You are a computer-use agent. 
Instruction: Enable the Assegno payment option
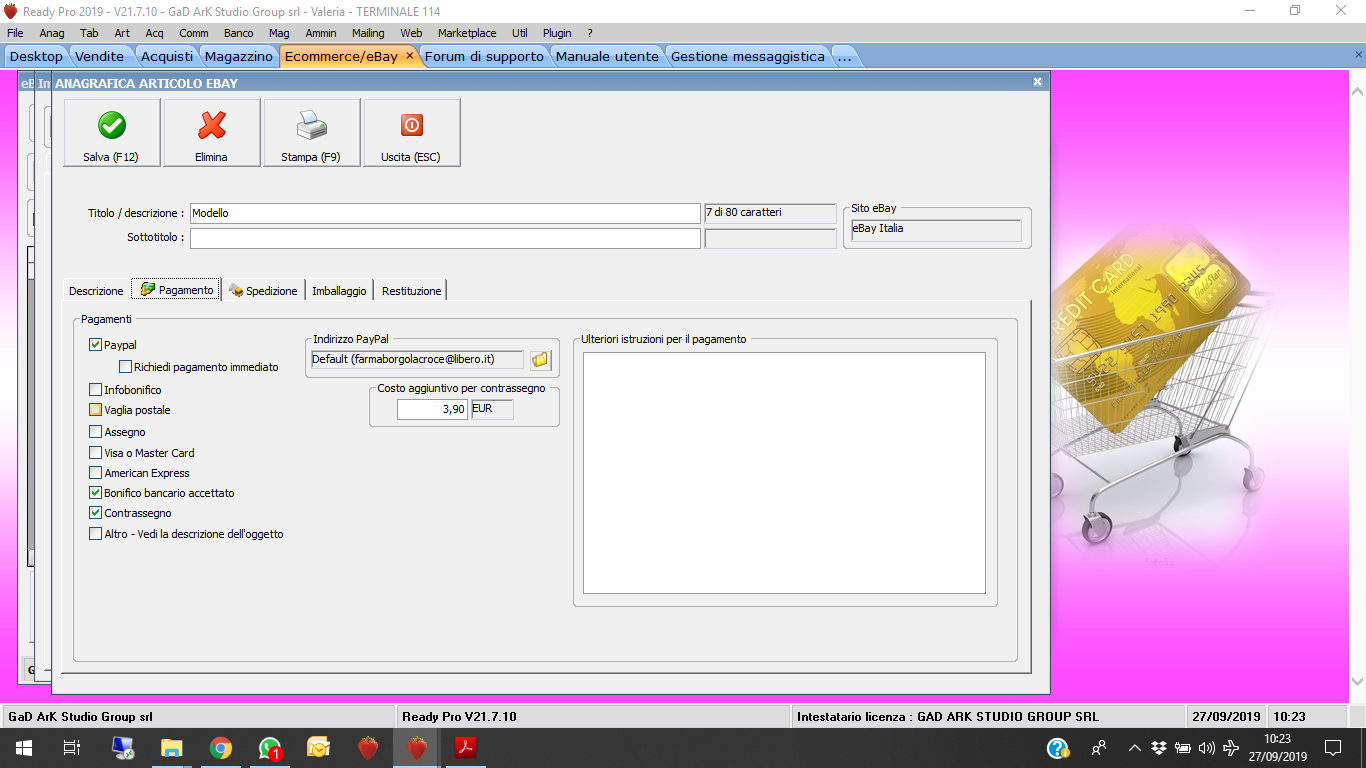tap(96, 432)
